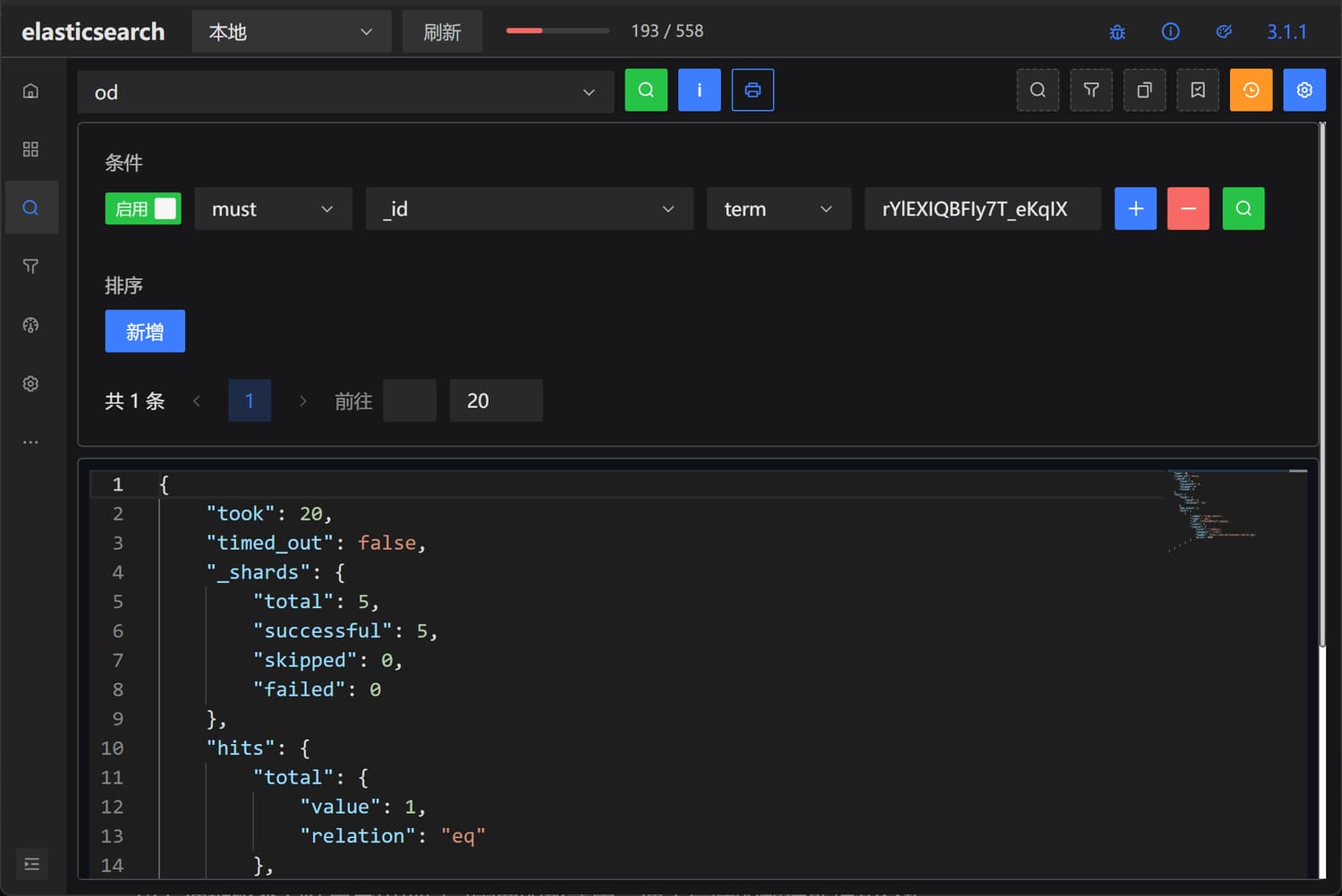The width and height of the screenshot is (1342, 896).
Task: Click the red remove condition button
Action: pos(1188,208)
